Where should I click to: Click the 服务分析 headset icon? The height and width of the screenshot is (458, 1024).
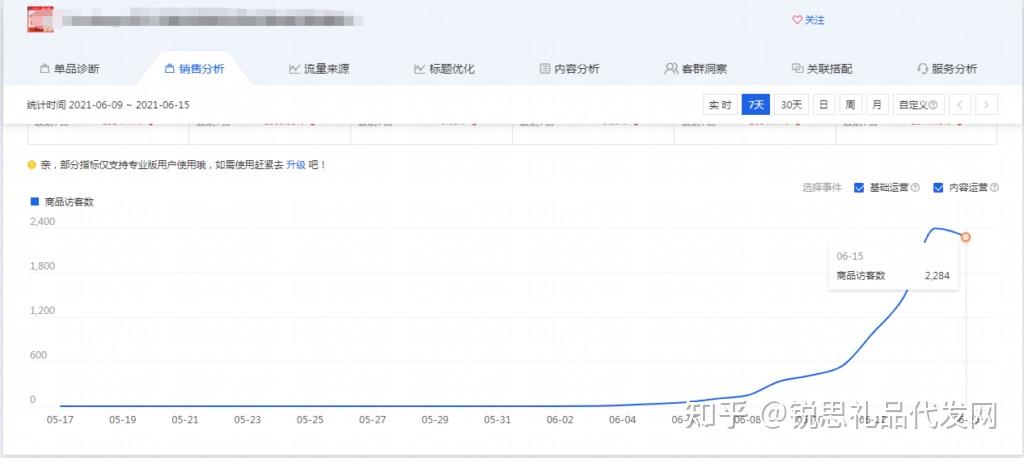pos(922,69)
